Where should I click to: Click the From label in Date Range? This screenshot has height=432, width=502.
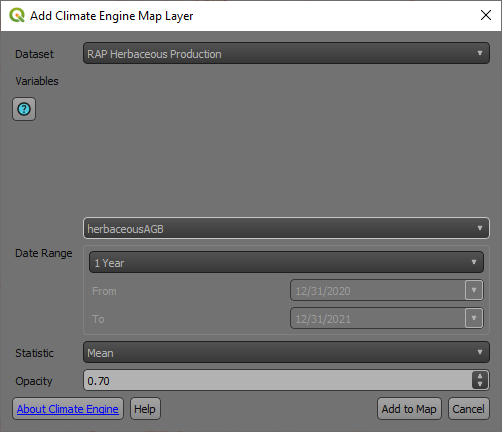tap(104, 291)
